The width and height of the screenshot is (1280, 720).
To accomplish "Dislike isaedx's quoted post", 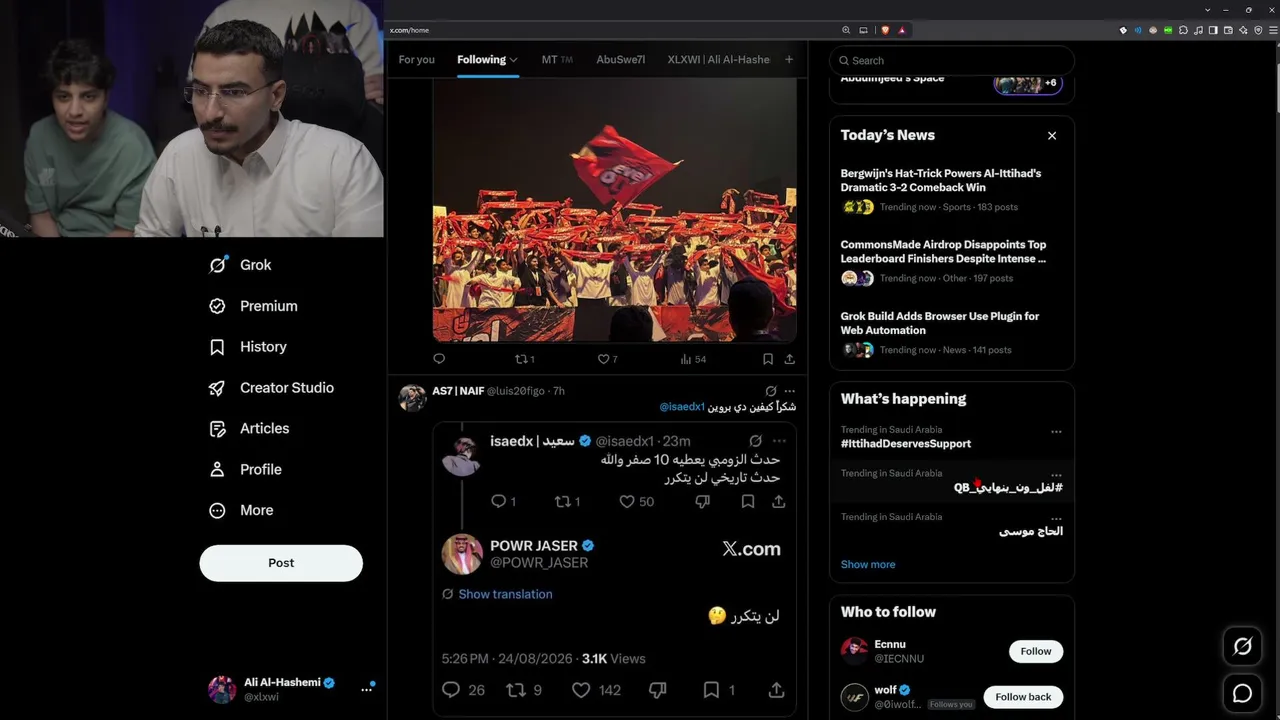I will click(x=702, y=501).
